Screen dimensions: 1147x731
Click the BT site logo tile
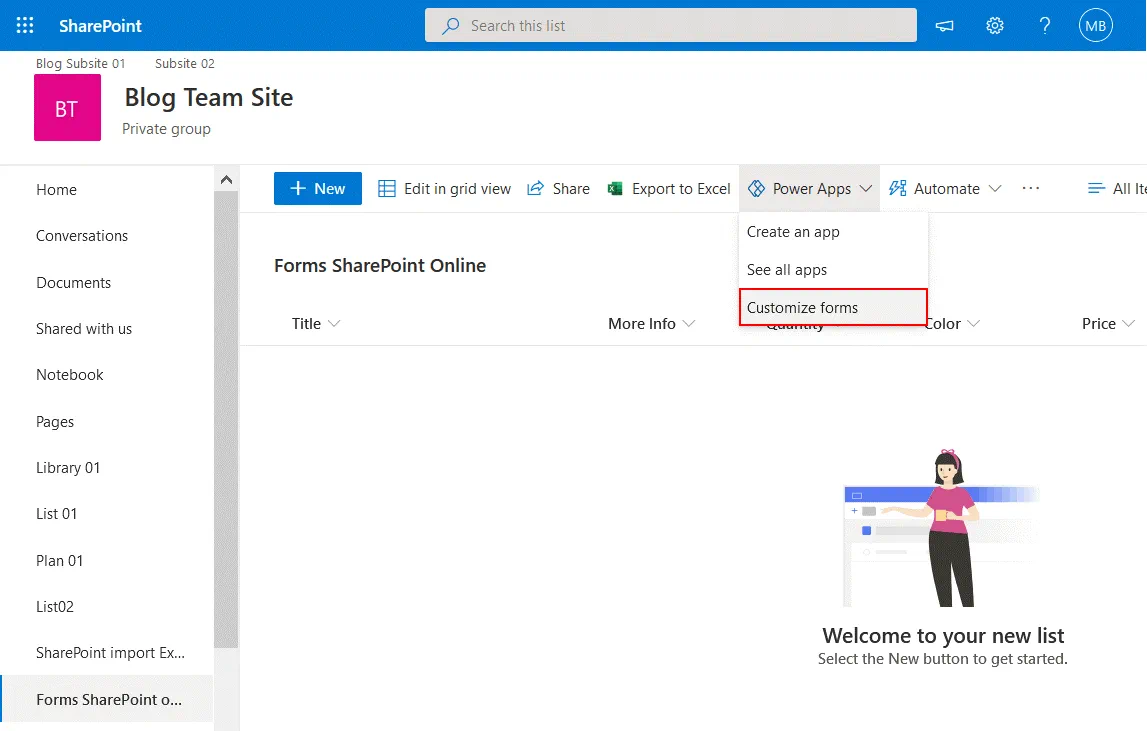click(x=67, y=108)
